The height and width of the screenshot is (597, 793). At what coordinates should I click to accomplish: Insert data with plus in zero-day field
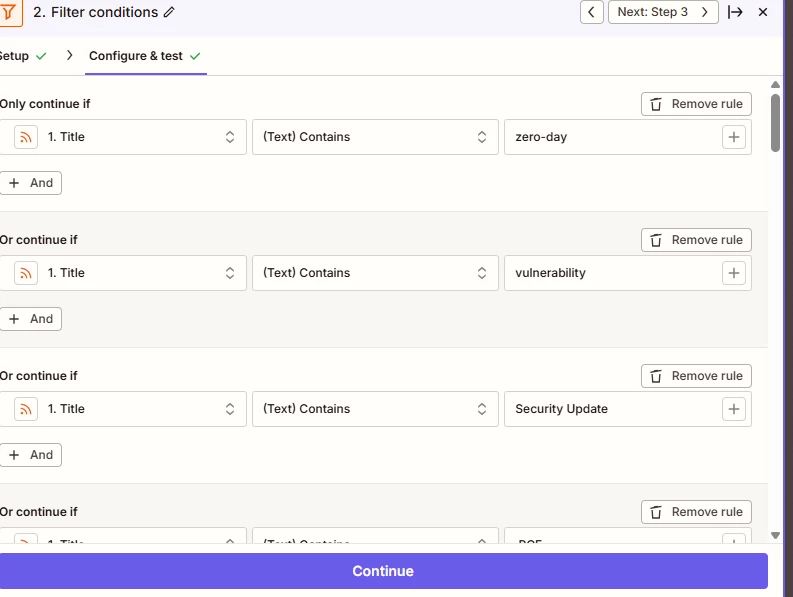coord(734,137)
